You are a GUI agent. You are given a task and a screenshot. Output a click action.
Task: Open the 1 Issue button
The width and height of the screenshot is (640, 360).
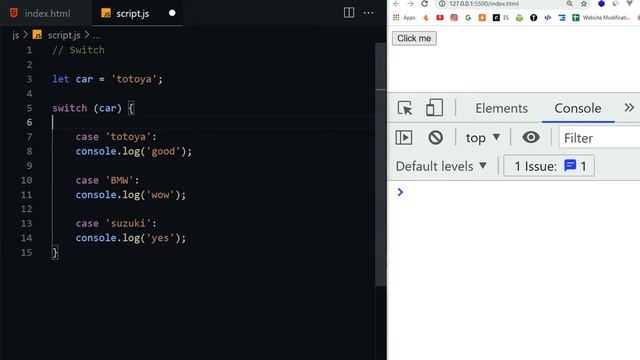pyautogui.click(x=549, y=166)
